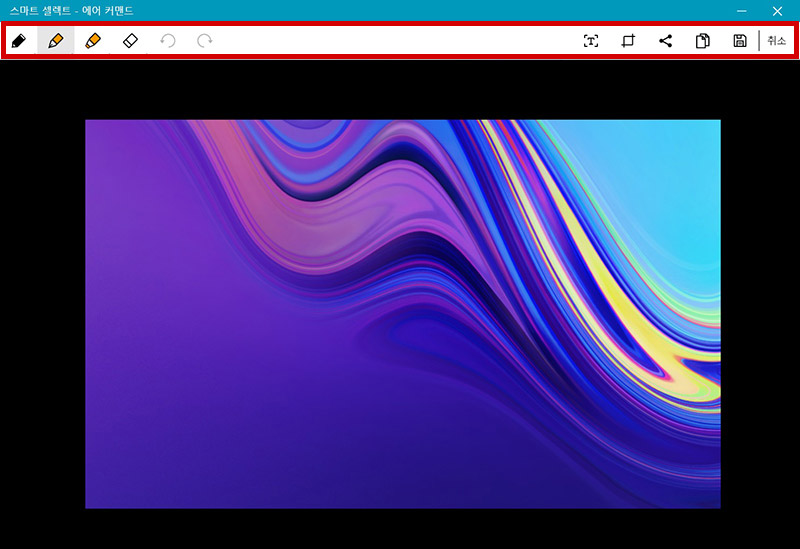Select the highlighted yellow pen tool
The image size is (800, 549).
click(56, 41)
